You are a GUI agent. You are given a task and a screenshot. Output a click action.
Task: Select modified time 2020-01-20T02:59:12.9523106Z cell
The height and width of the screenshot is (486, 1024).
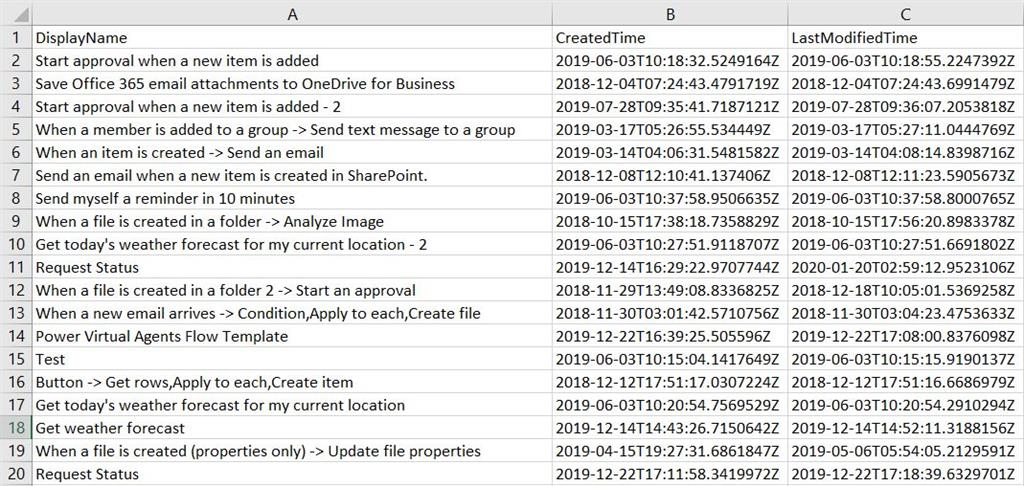point(906,267)
